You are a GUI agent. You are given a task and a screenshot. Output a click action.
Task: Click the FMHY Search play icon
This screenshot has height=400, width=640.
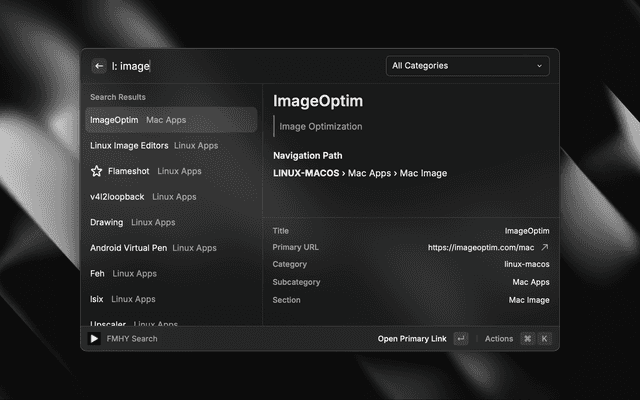(x=94, y=338)
